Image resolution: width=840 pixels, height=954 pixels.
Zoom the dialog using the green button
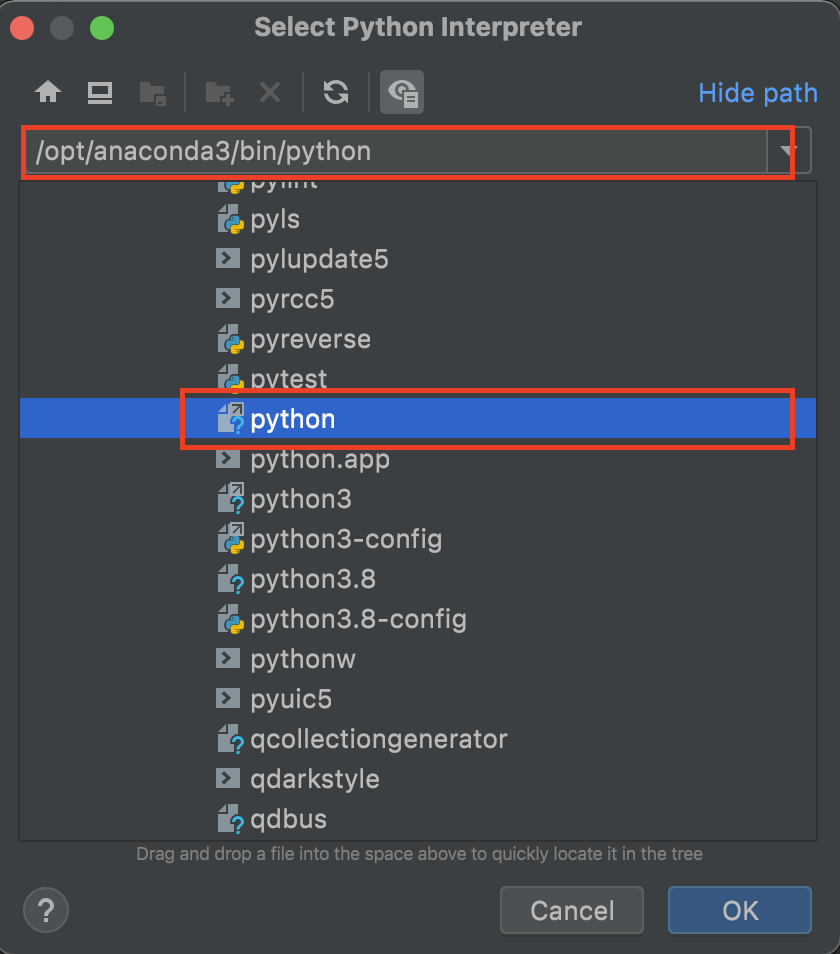pos(102,28)
